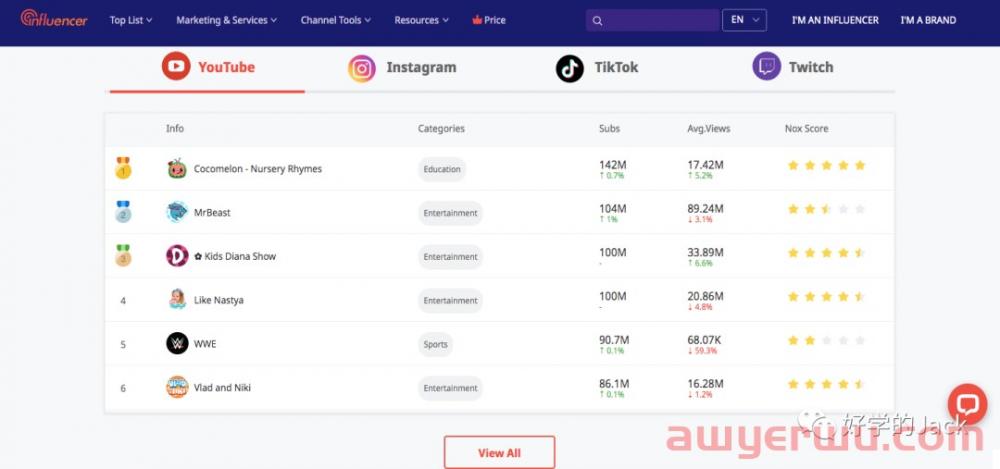Click Vlad and Niki's 86.1M subs

tap(614, 383)
